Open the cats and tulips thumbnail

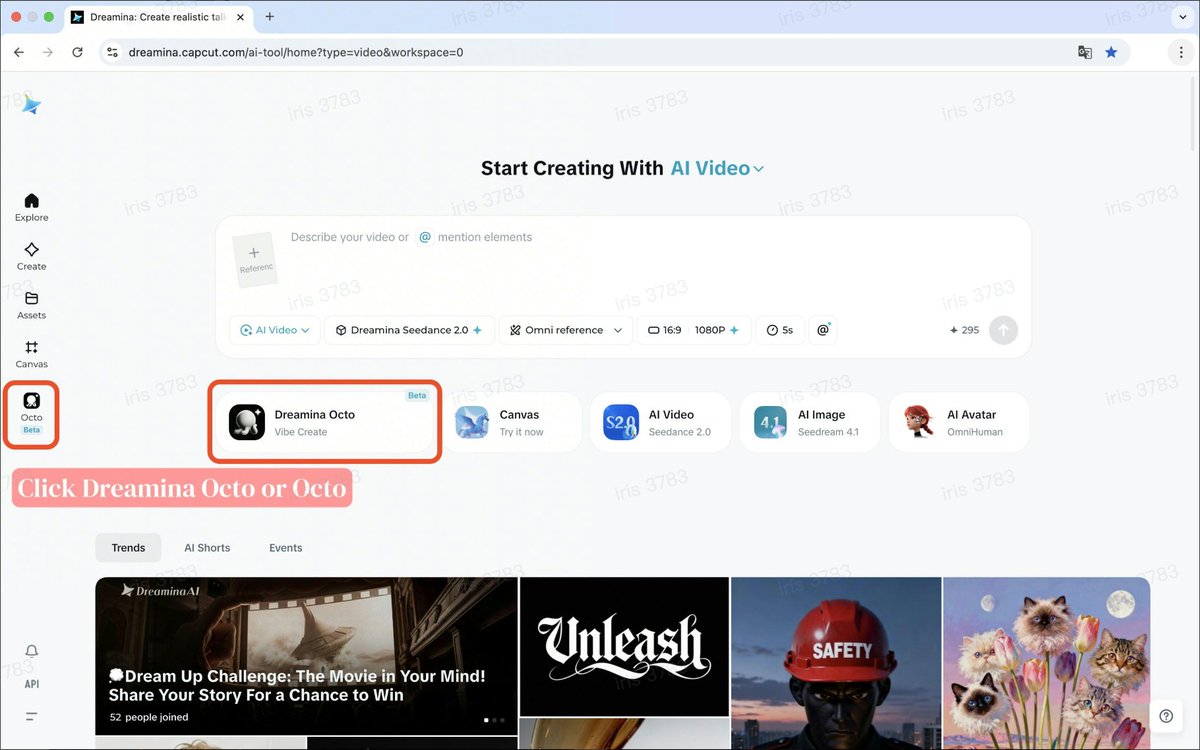coord(1046,663)
